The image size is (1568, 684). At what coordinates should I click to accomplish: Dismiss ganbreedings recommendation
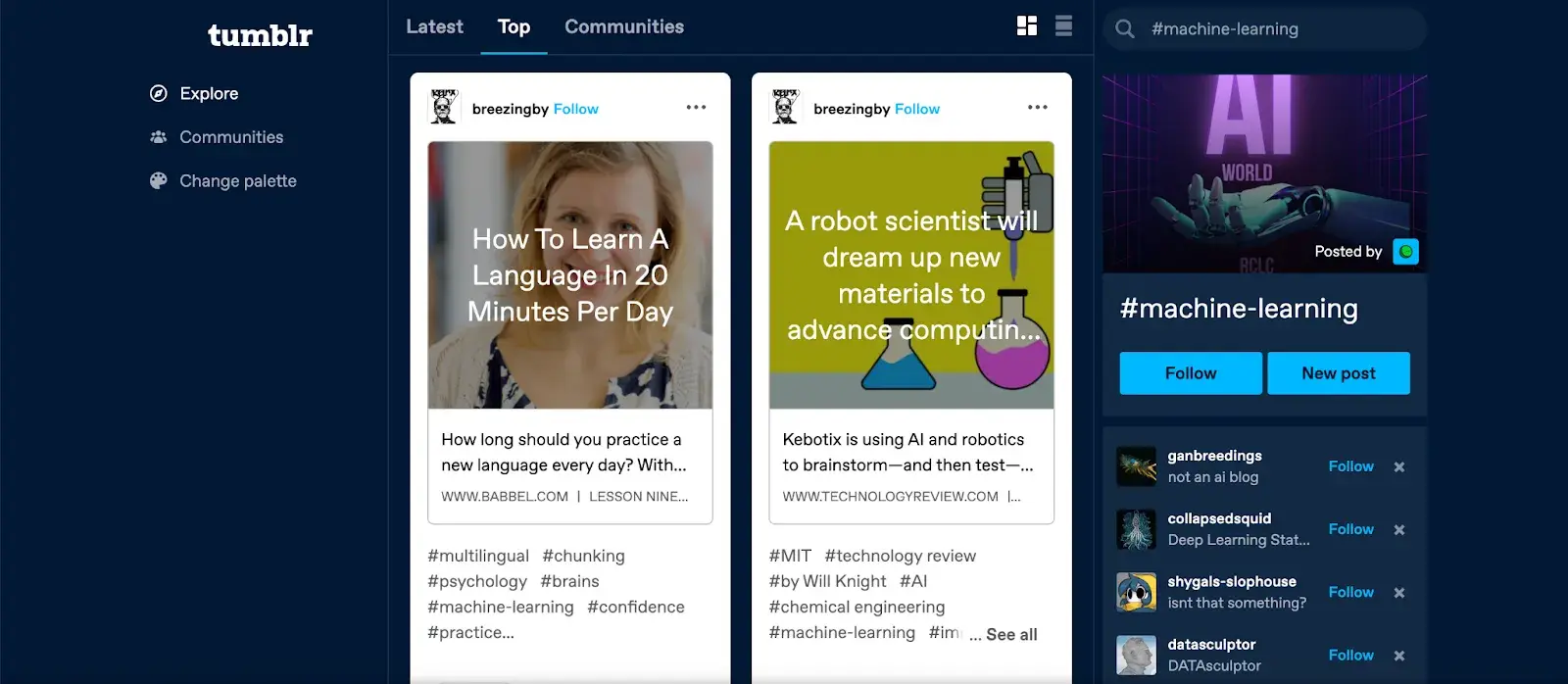1399,467
